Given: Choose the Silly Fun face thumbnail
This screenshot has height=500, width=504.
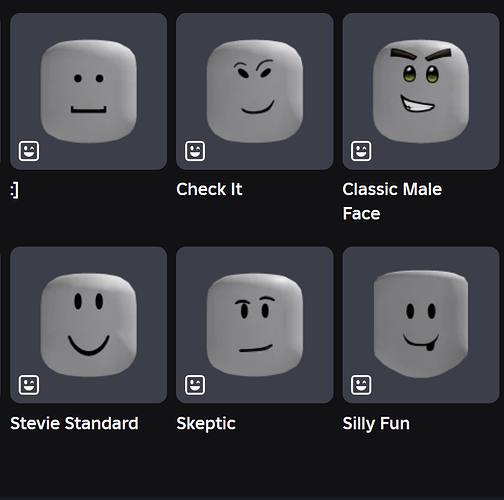Looking at the screenshot, I should pos(421,325).
